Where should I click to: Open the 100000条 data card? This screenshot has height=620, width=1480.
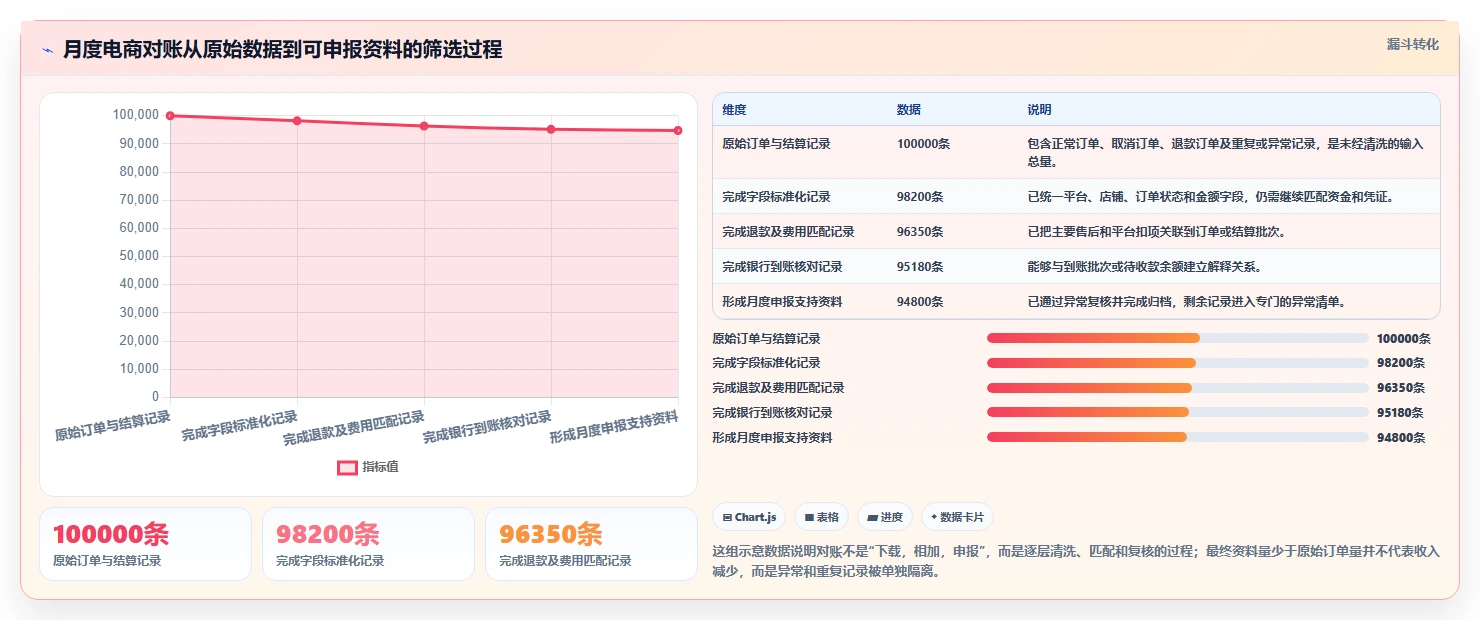[145, 544]
